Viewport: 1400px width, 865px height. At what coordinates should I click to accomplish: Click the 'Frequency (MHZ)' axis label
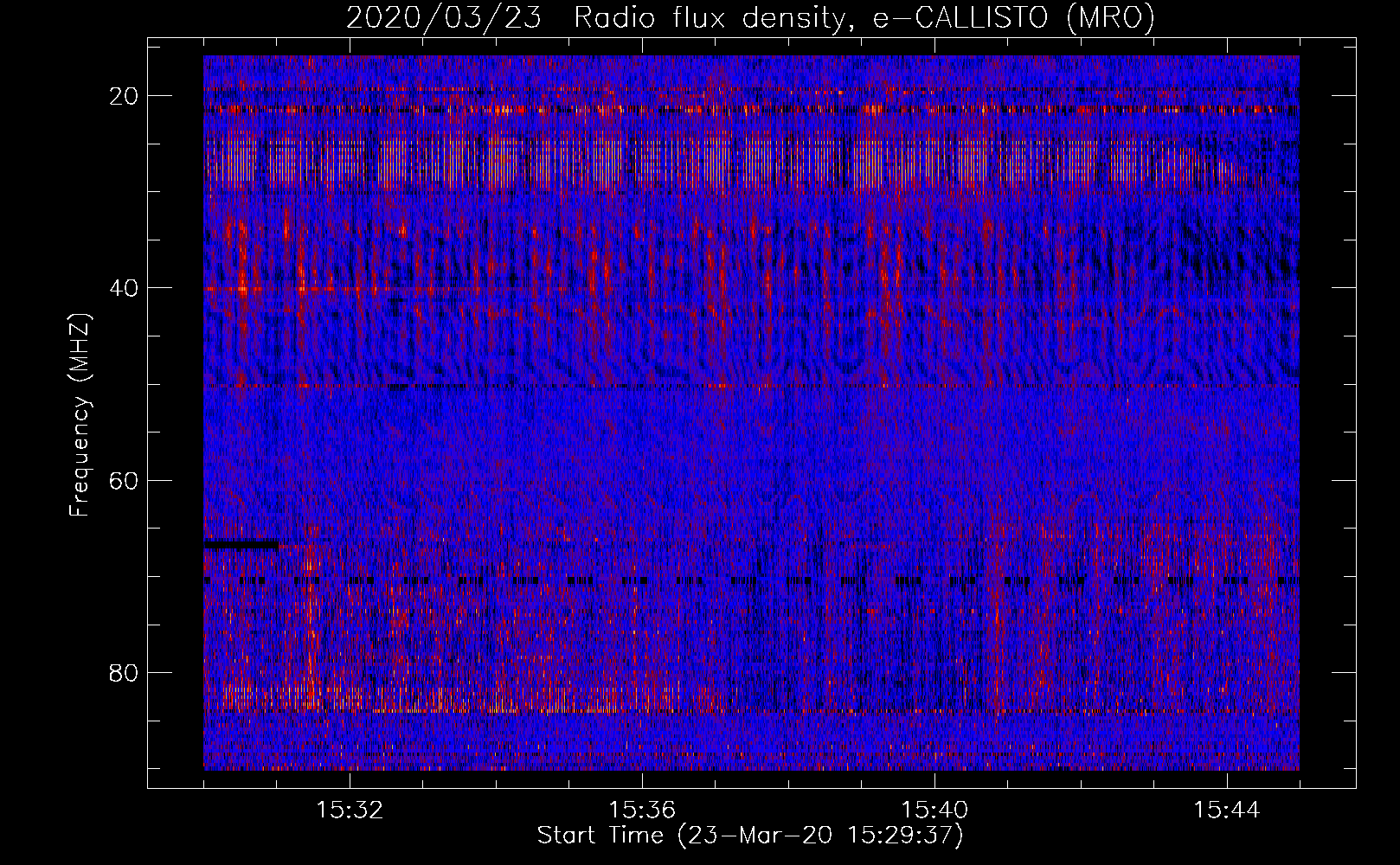click(x=80, y=415)
